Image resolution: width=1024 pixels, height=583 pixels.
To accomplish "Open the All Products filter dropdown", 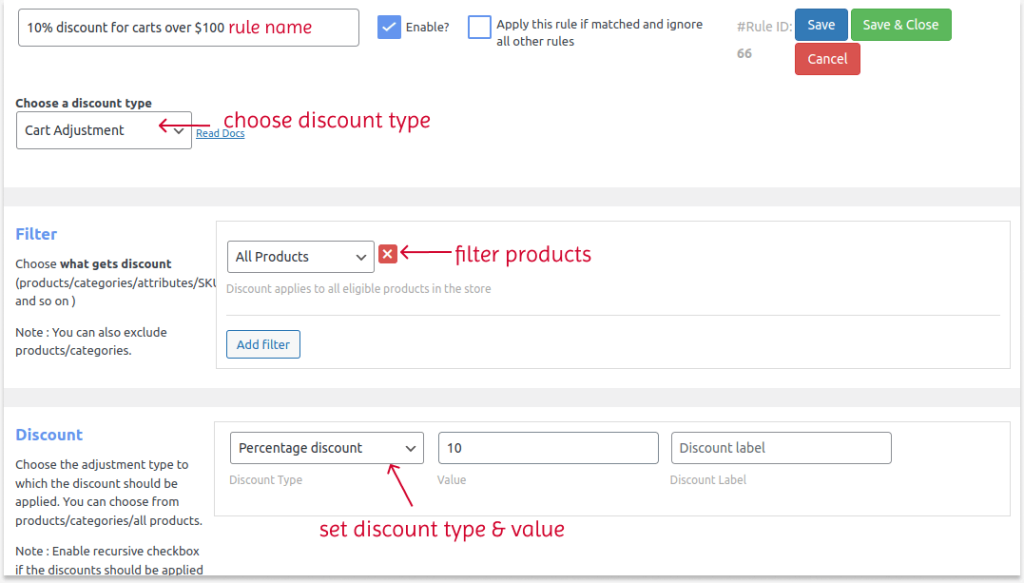I will click(x=300, y=256).
